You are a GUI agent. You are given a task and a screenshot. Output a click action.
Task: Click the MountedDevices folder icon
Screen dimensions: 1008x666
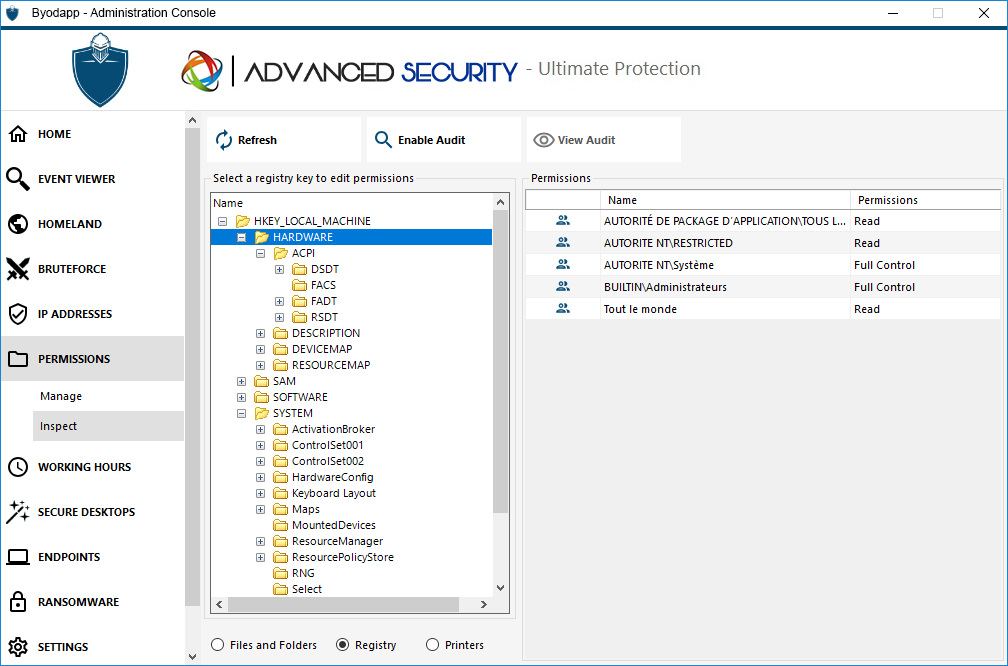coord(280,525)
